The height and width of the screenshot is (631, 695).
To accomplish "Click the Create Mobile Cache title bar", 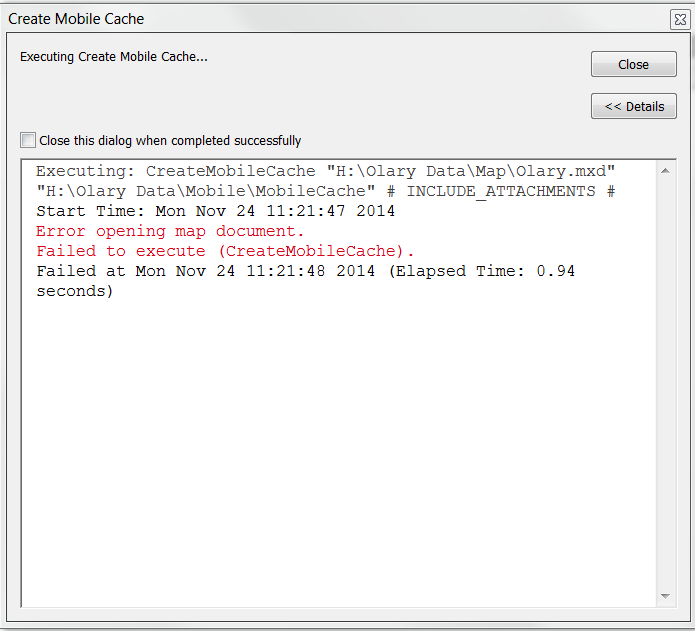I will [x=300, y=18].
